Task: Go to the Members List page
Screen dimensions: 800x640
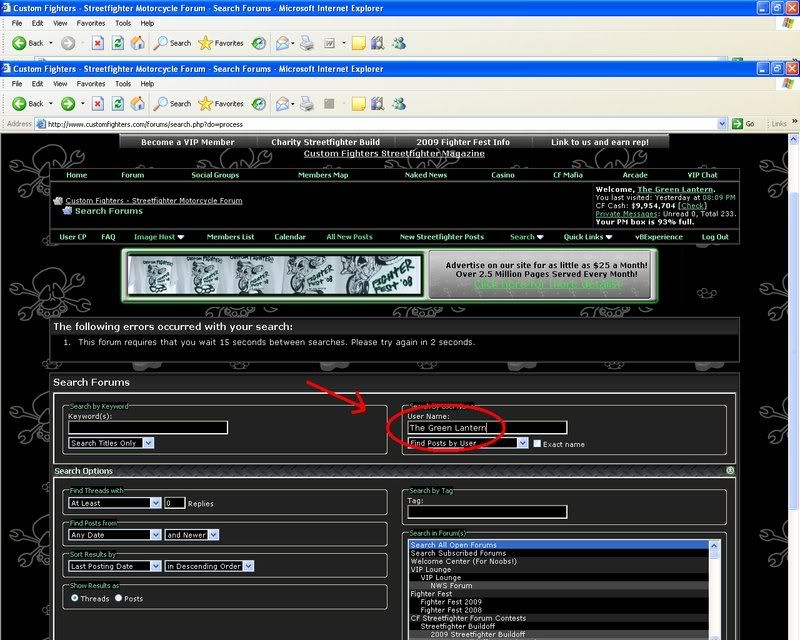Action: 230,237
